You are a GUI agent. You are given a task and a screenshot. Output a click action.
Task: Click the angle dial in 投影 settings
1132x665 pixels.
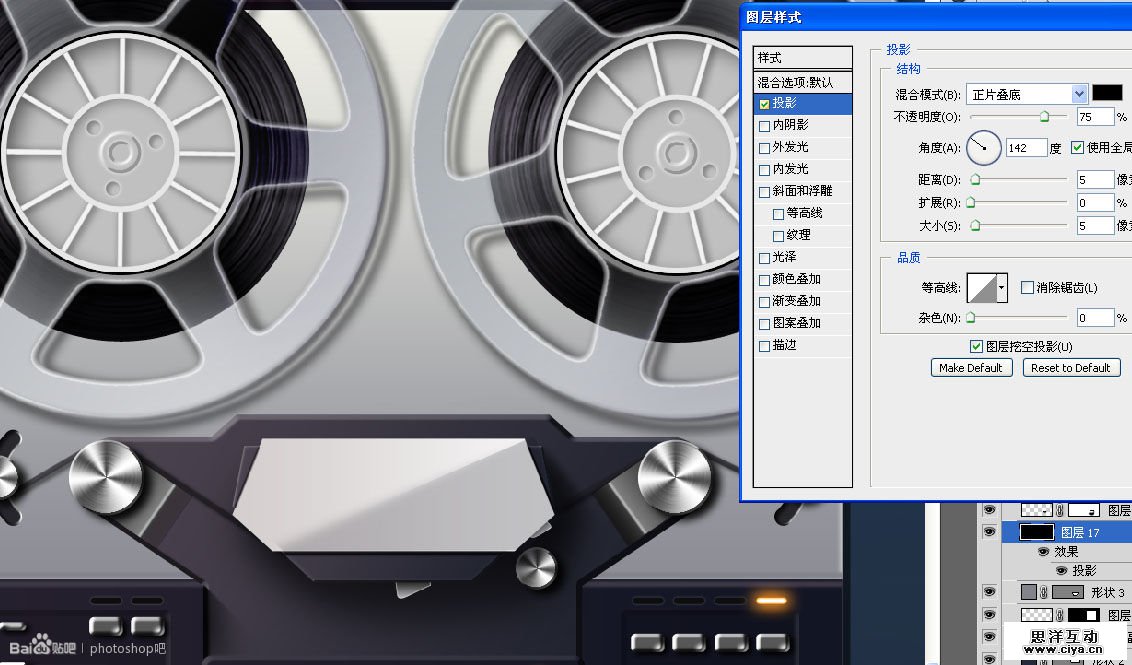coord(983,148)
